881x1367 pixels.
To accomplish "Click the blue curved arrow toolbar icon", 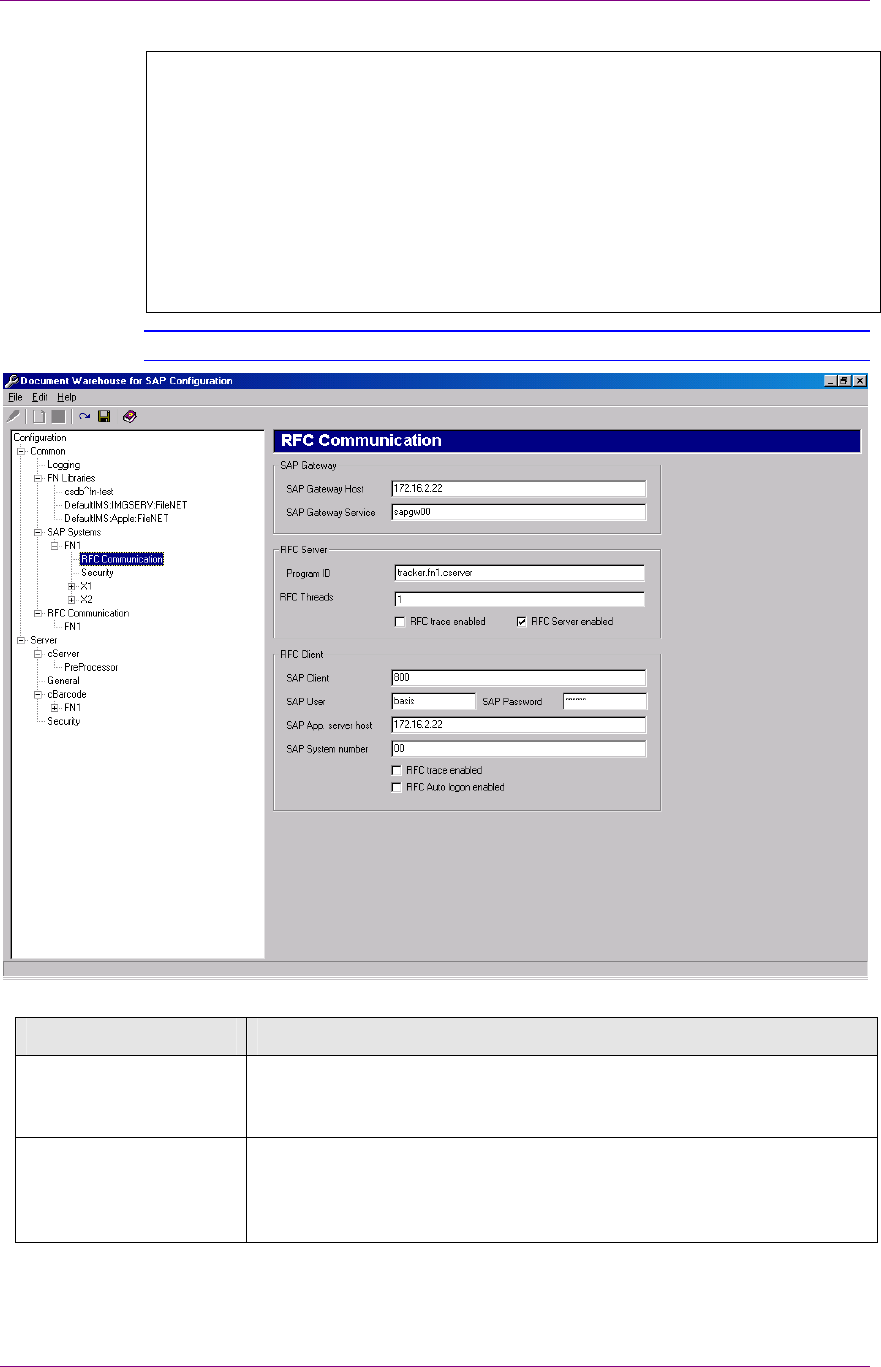I will click(85, 416).
